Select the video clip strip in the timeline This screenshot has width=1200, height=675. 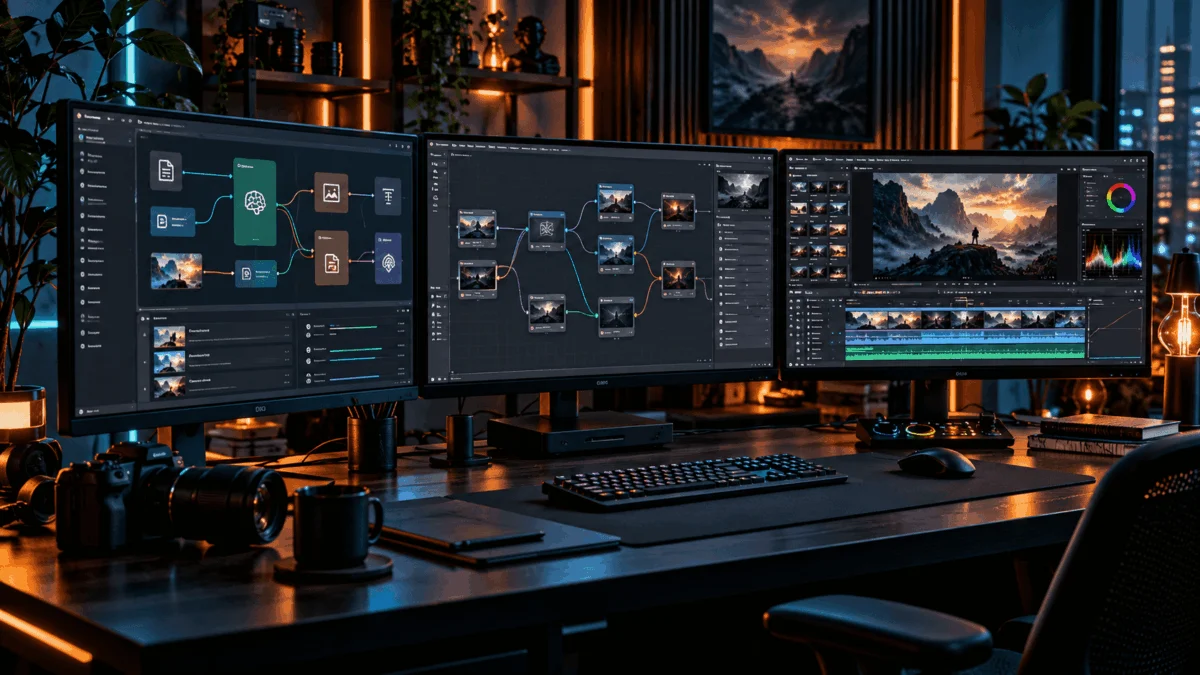pyautogui.click(x=965, y=319)
